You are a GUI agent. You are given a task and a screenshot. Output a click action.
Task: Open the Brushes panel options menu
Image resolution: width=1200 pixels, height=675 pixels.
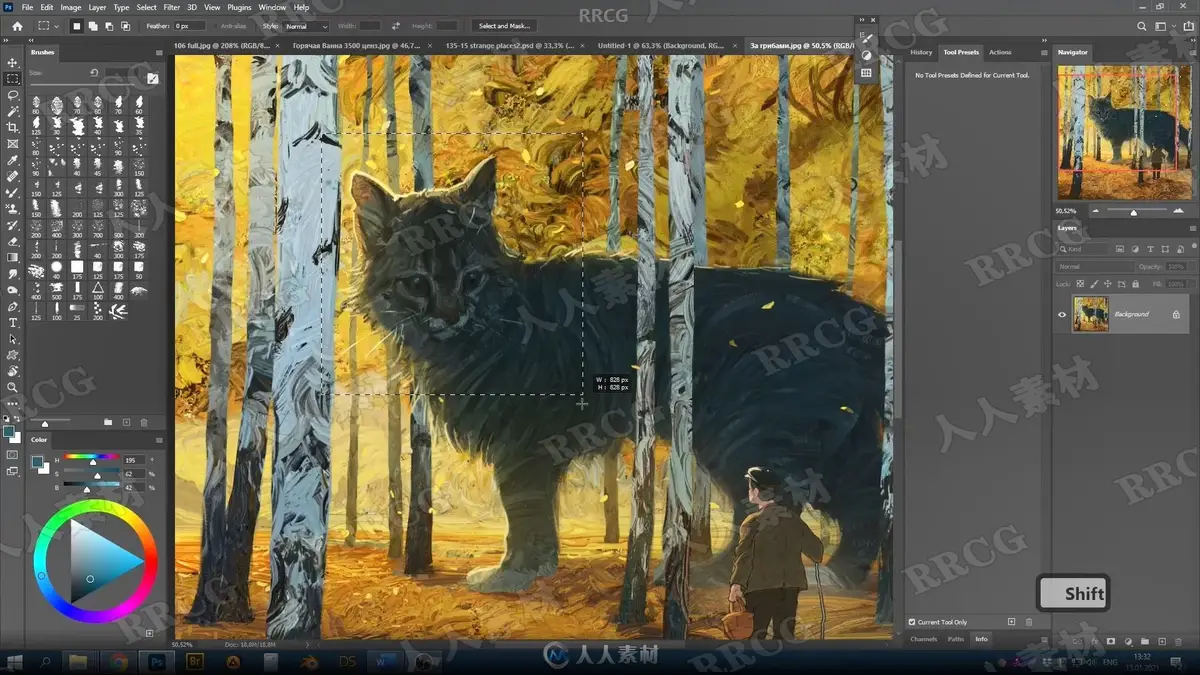point(158,52)
